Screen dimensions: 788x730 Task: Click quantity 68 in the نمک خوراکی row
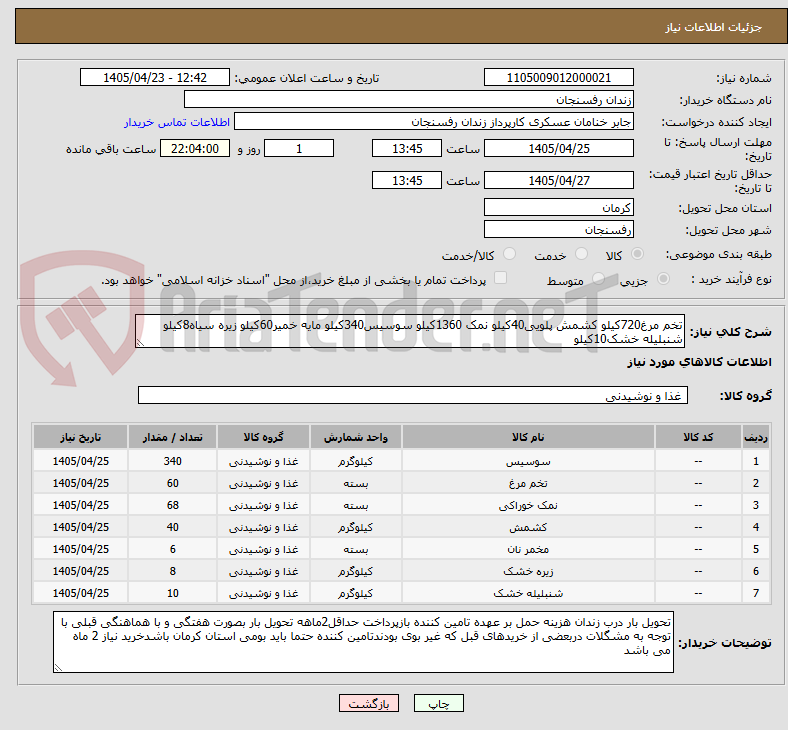coord(172,505)
